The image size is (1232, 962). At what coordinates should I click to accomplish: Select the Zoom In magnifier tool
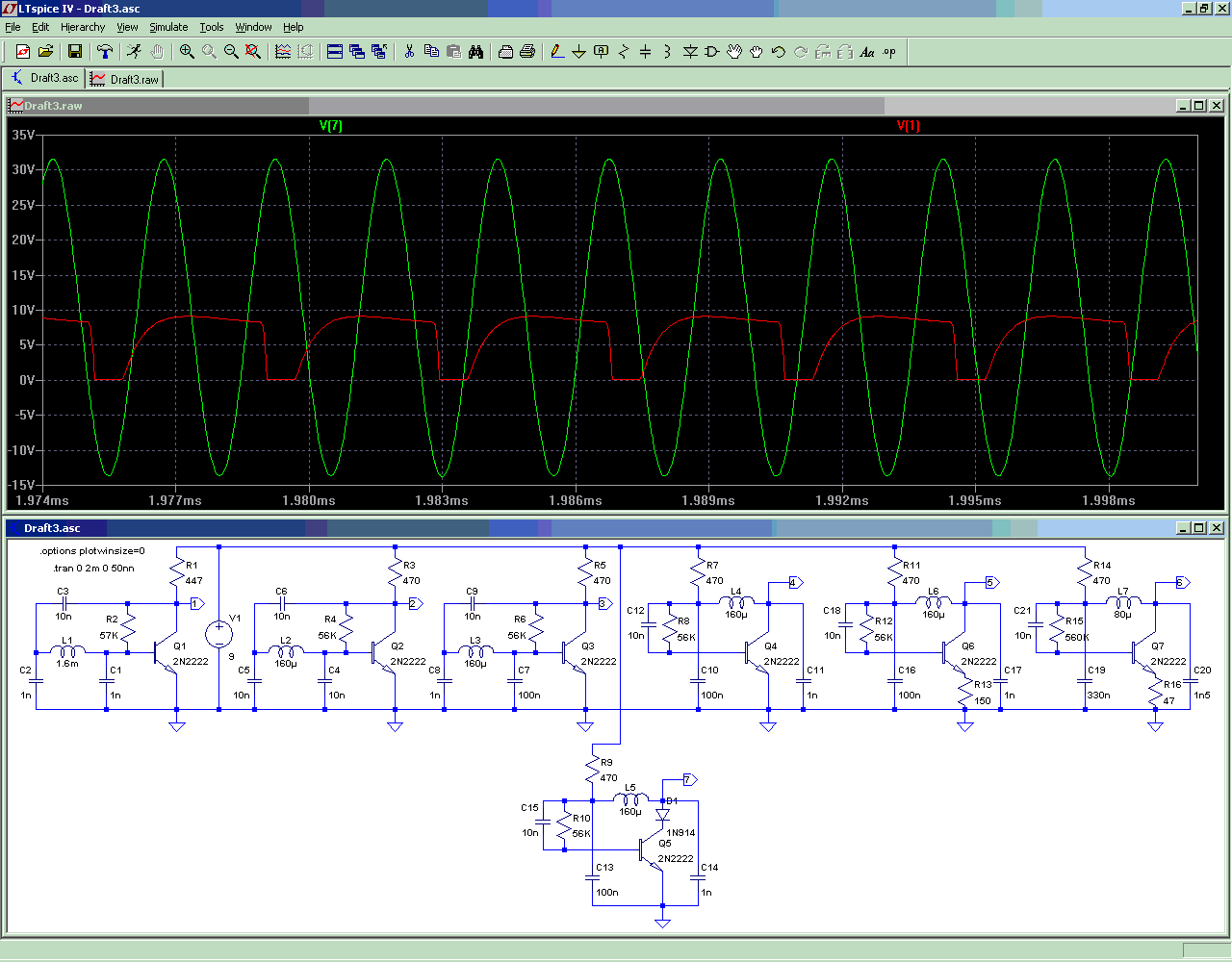click(187, 52)
